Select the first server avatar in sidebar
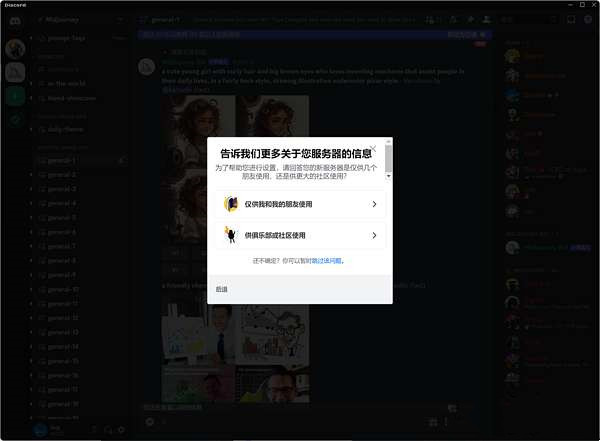Screen dimensions: 600x441 point(15,49)
